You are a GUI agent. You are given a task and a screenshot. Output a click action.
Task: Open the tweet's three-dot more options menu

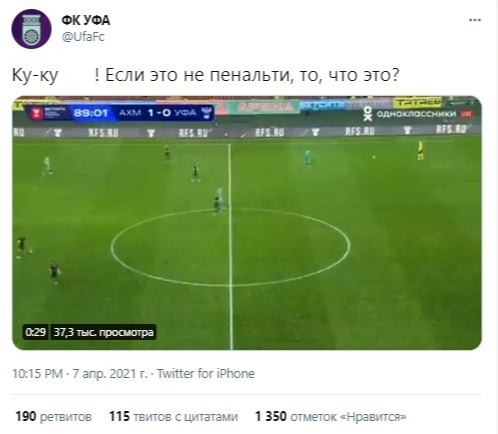click(x=475, y=20)
